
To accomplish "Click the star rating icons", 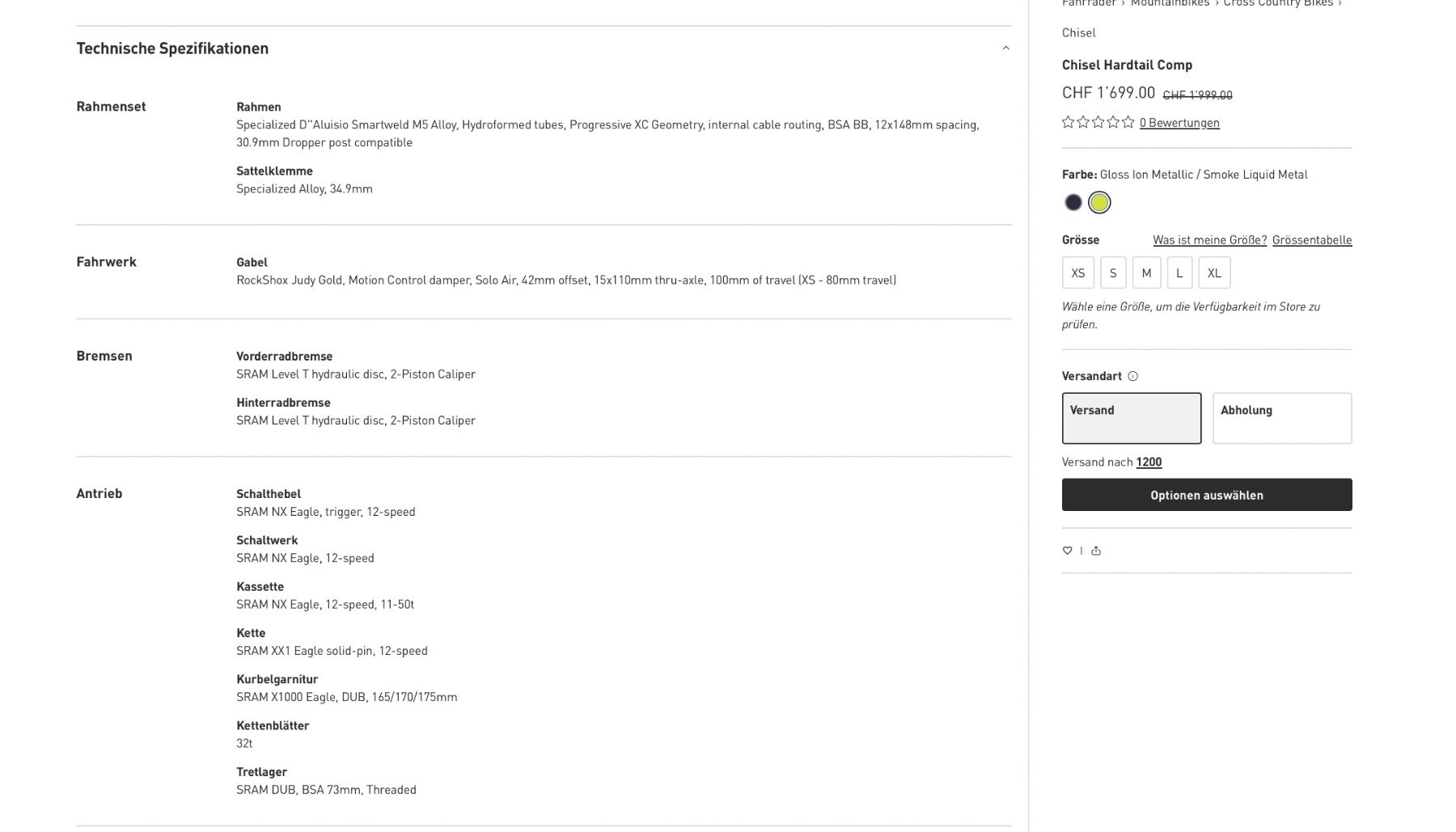I will [1098, 122].
